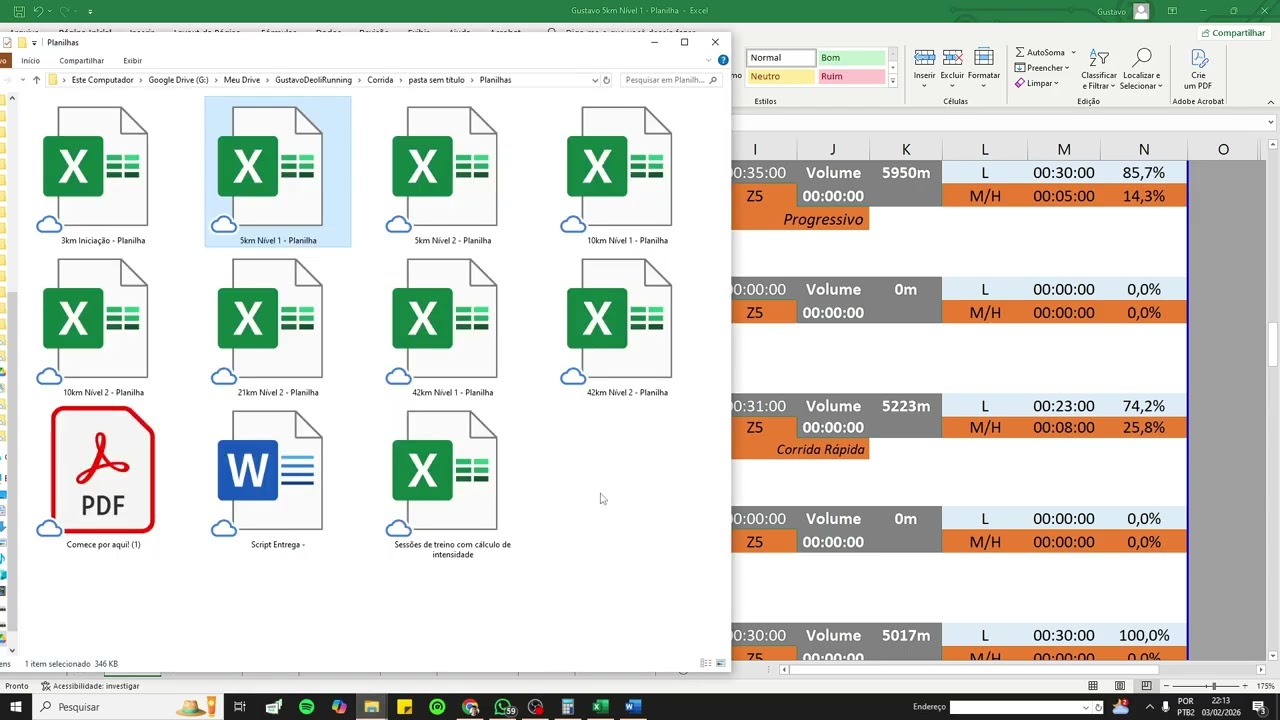The height and width of the screenshot is (720, 1280).
Task: Click Acessibilidade: investigar in status bar
Action: click(90, 686)
